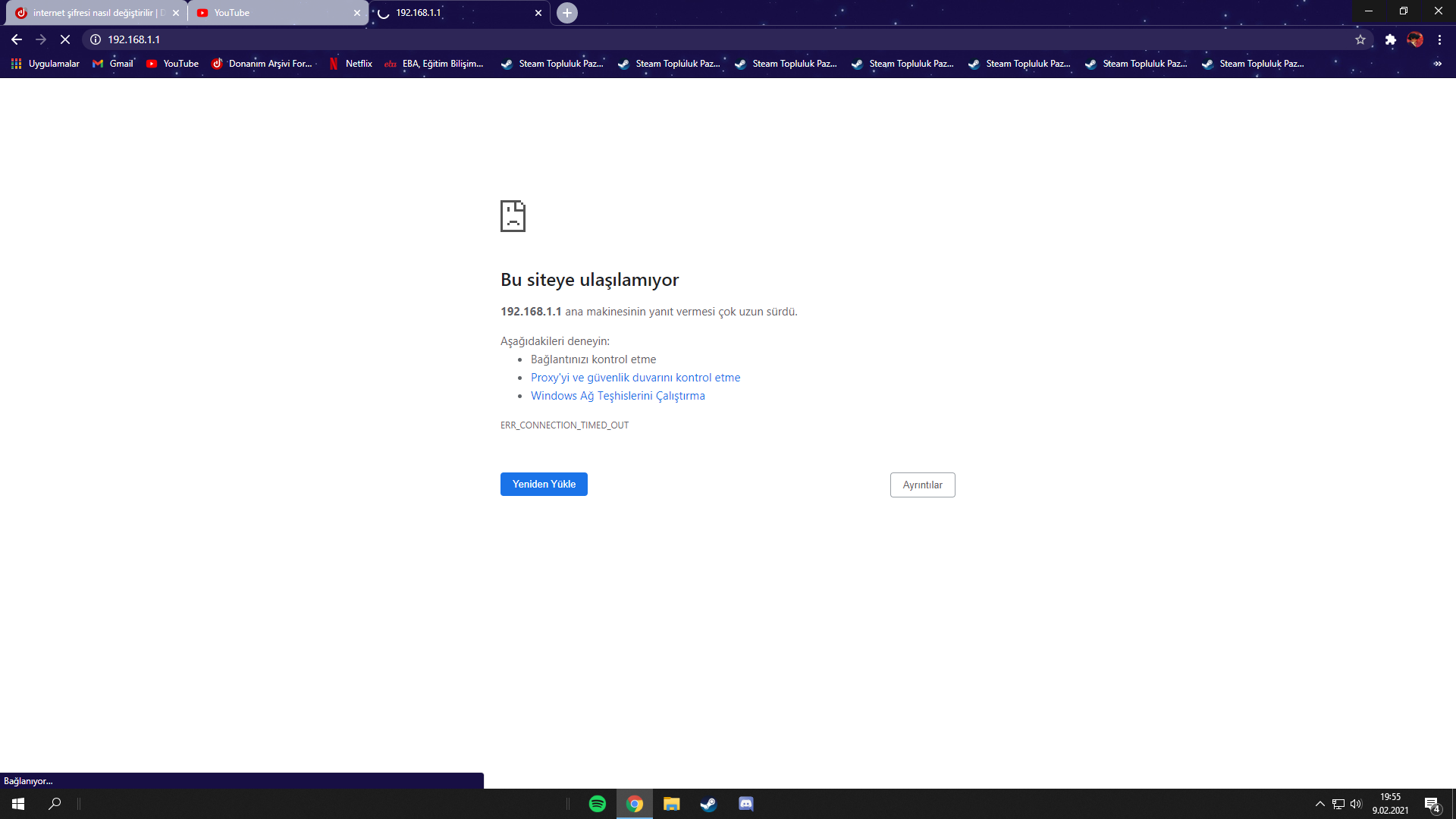Image resolution: width=1456 pixels, height=819 pixels.
Task: Open the Chrome extensions puzzle icon
Action: [x=1391, y=39]
